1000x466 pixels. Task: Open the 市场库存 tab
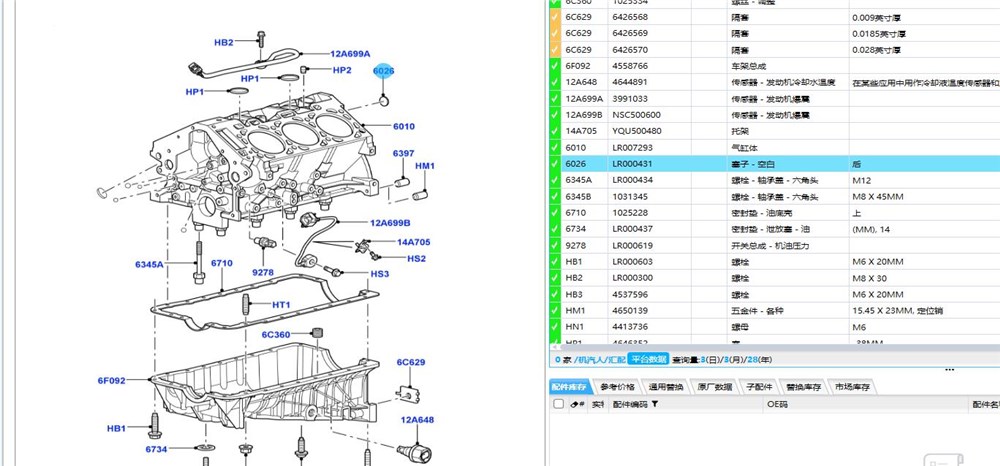pos(852,387)
